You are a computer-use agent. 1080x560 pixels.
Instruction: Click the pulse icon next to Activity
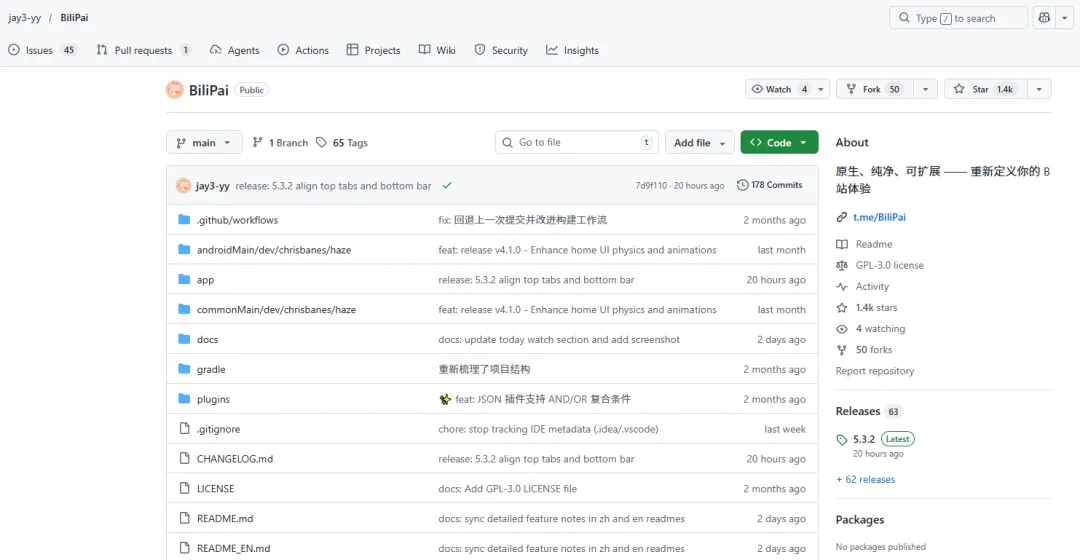click(842, 287)
